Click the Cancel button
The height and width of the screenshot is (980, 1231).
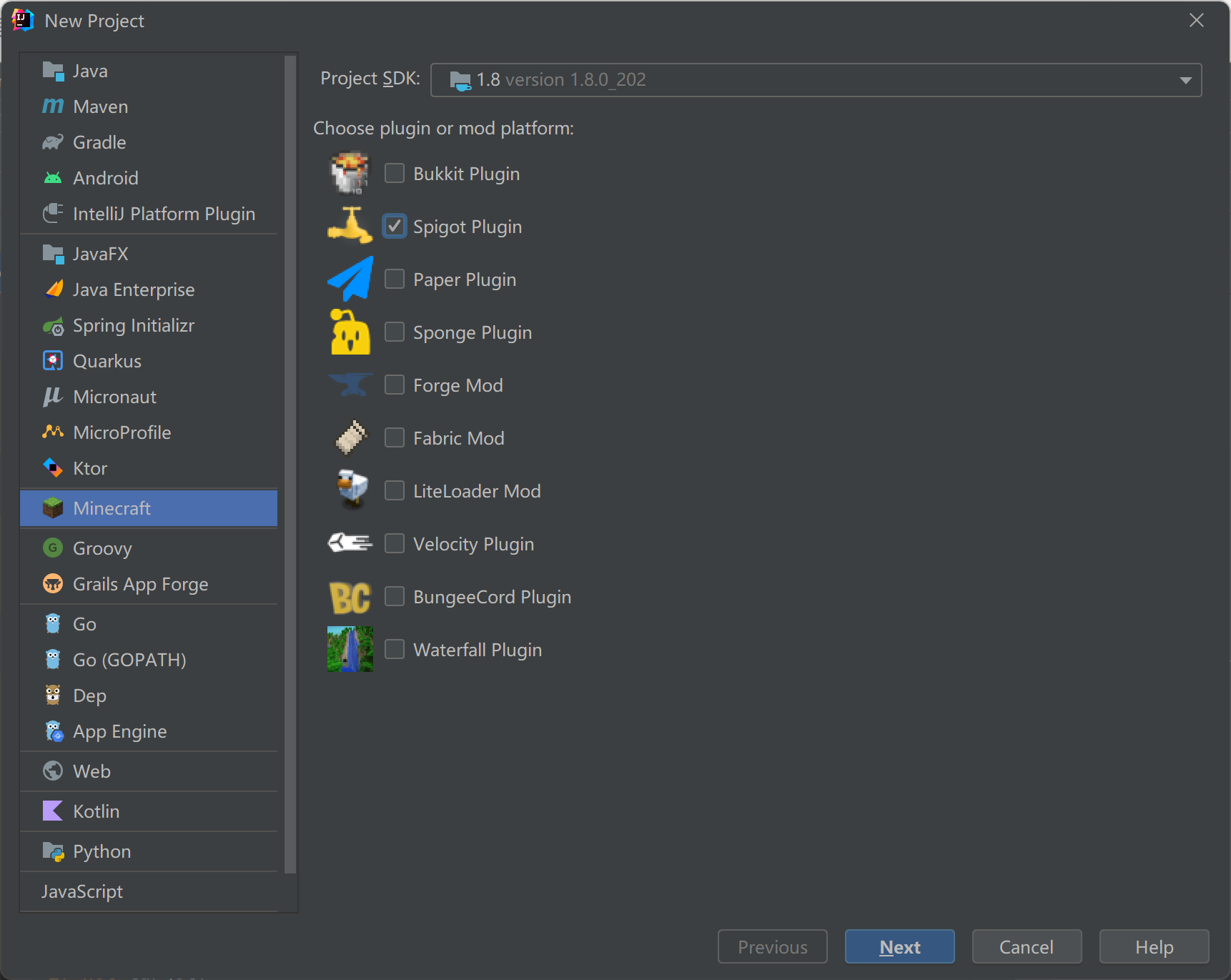point(1027,946)
